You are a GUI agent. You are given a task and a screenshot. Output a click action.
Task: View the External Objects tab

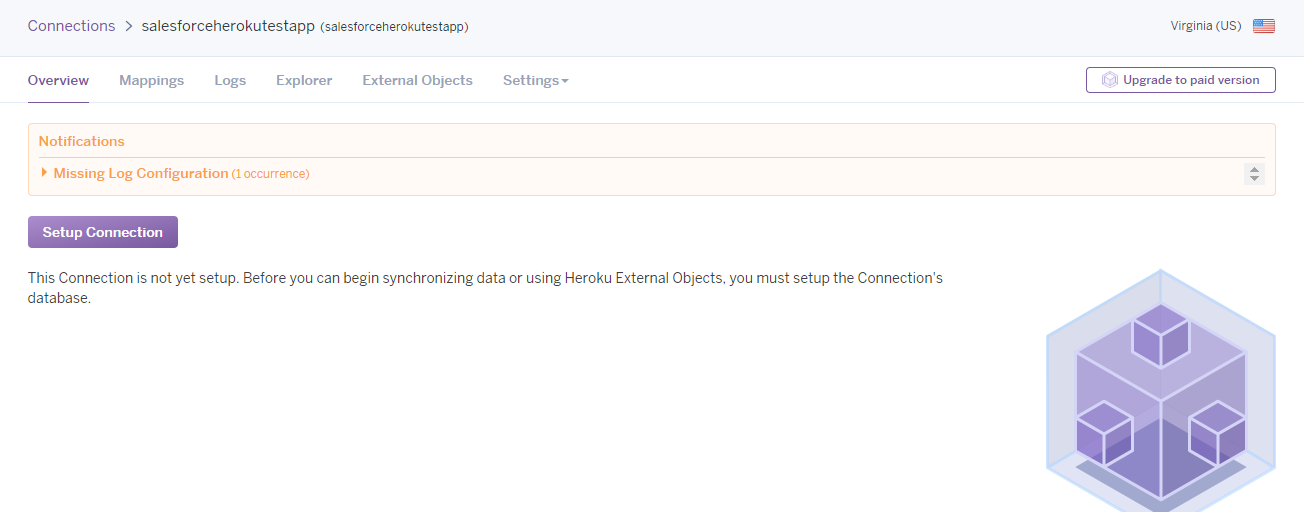[417, 80]
